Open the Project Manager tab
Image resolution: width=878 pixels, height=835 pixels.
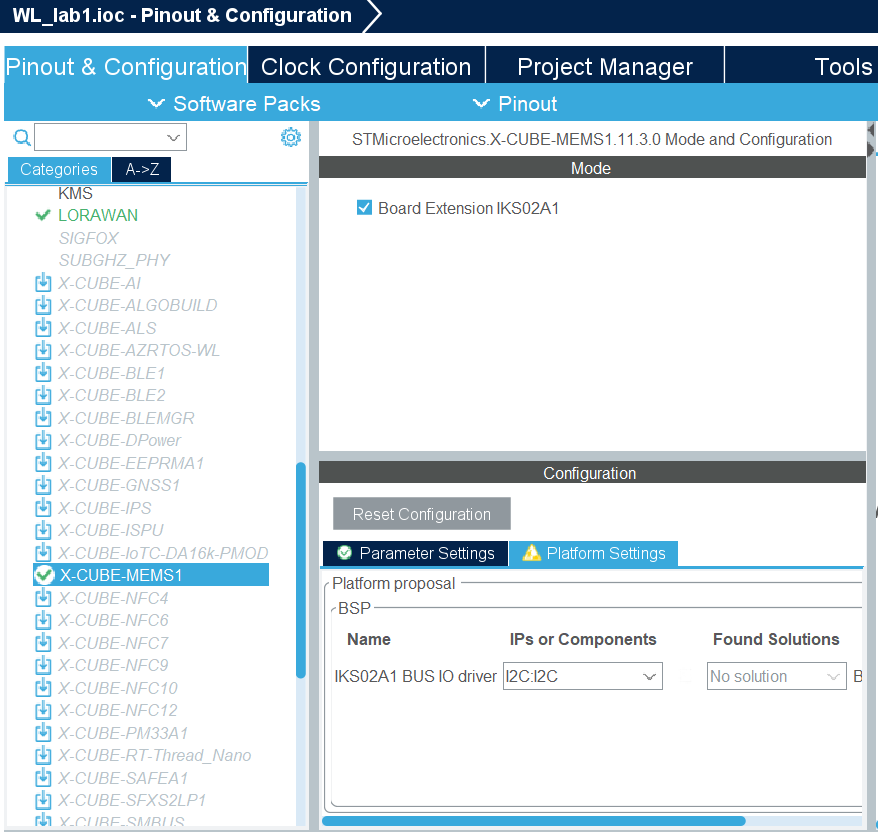click(x=605, y=67)
